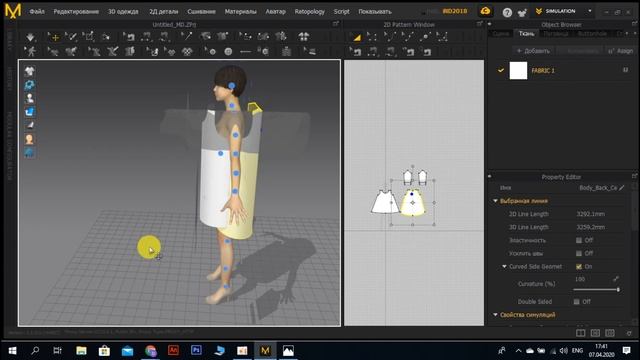Collapse the Свойства симуляций section
Viewport: 640px width, 360px height.
click(495, 315)
